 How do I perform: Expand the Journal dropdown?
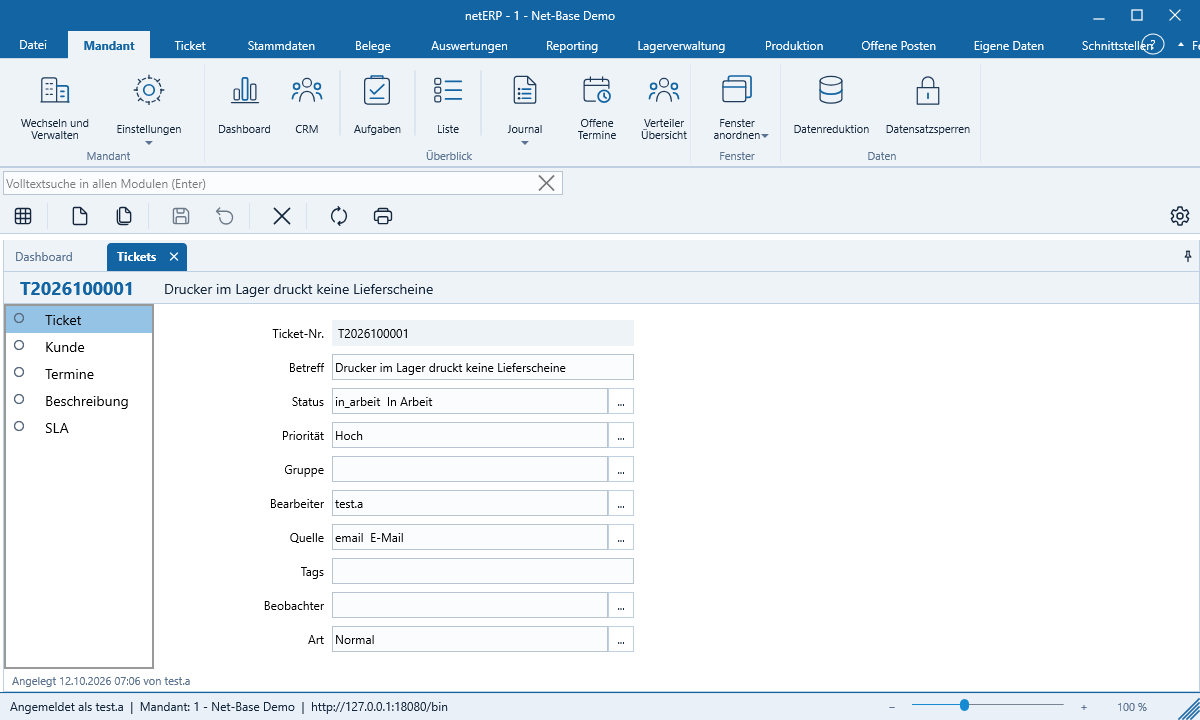pos(525,142)
